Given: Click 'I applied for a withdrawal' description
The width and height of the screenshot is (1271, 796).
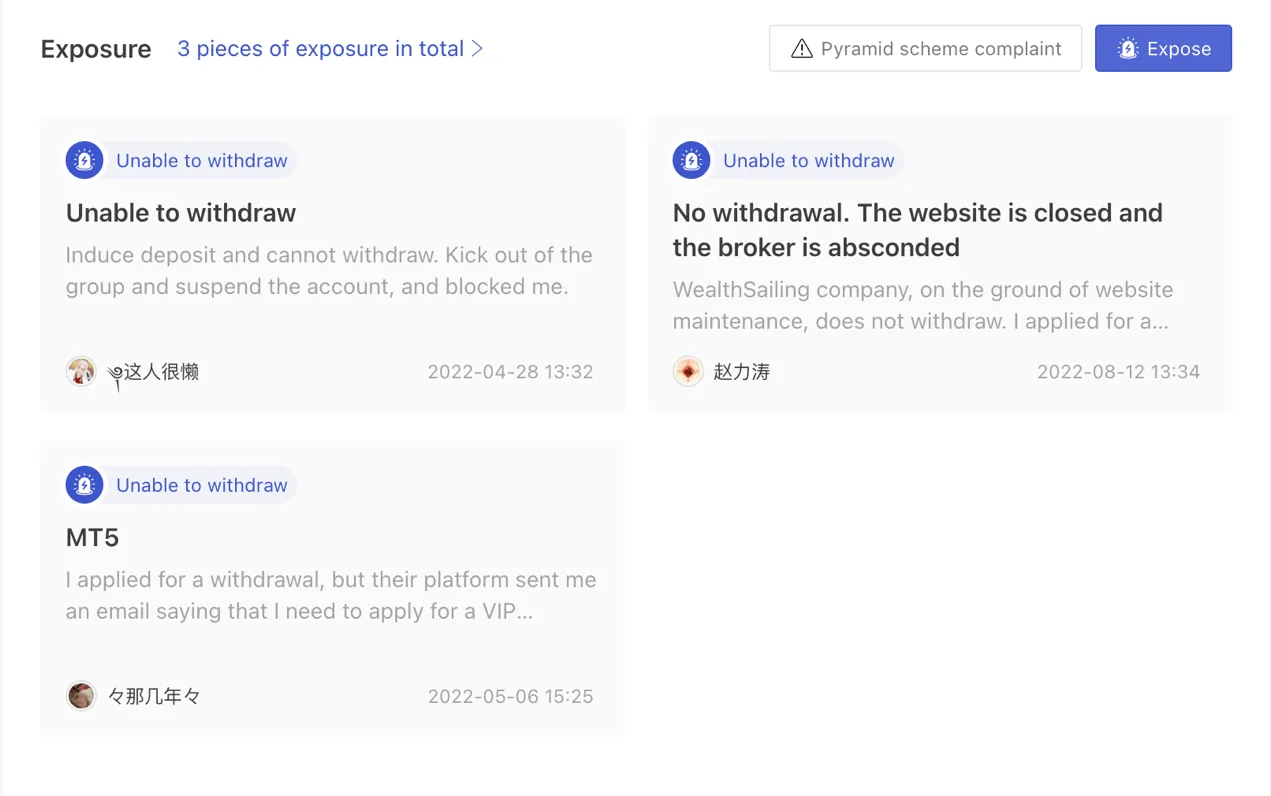Looking at the screenshot, I should [331, 595].
